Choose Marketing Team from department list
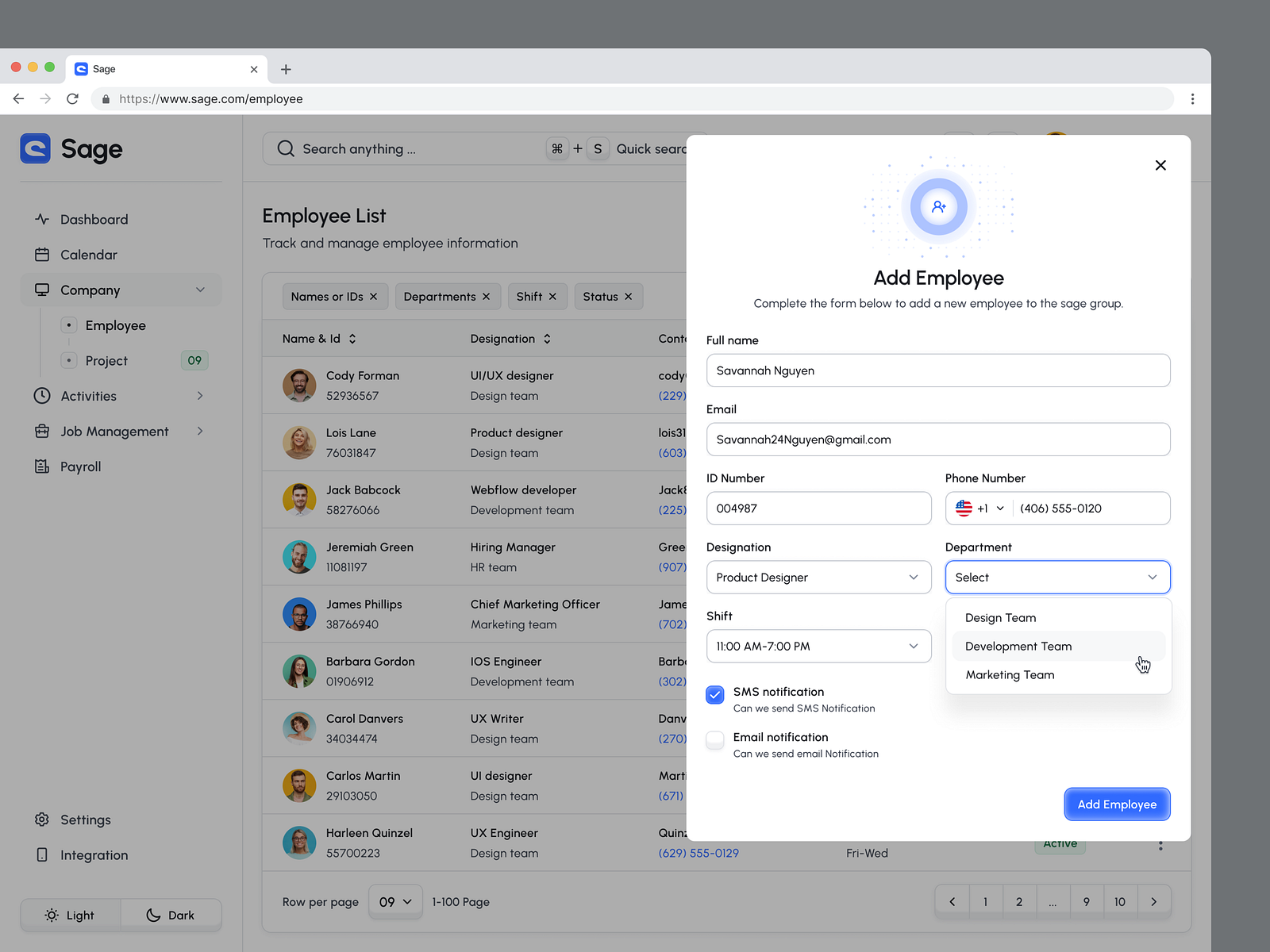 1010,675
